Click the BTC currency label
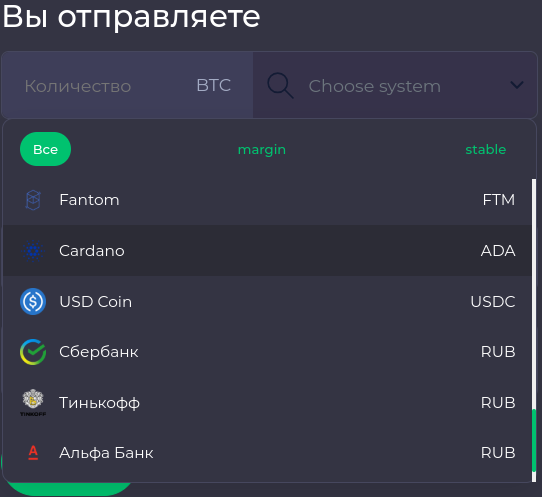 pyautogui.click(x=214, y=85)
